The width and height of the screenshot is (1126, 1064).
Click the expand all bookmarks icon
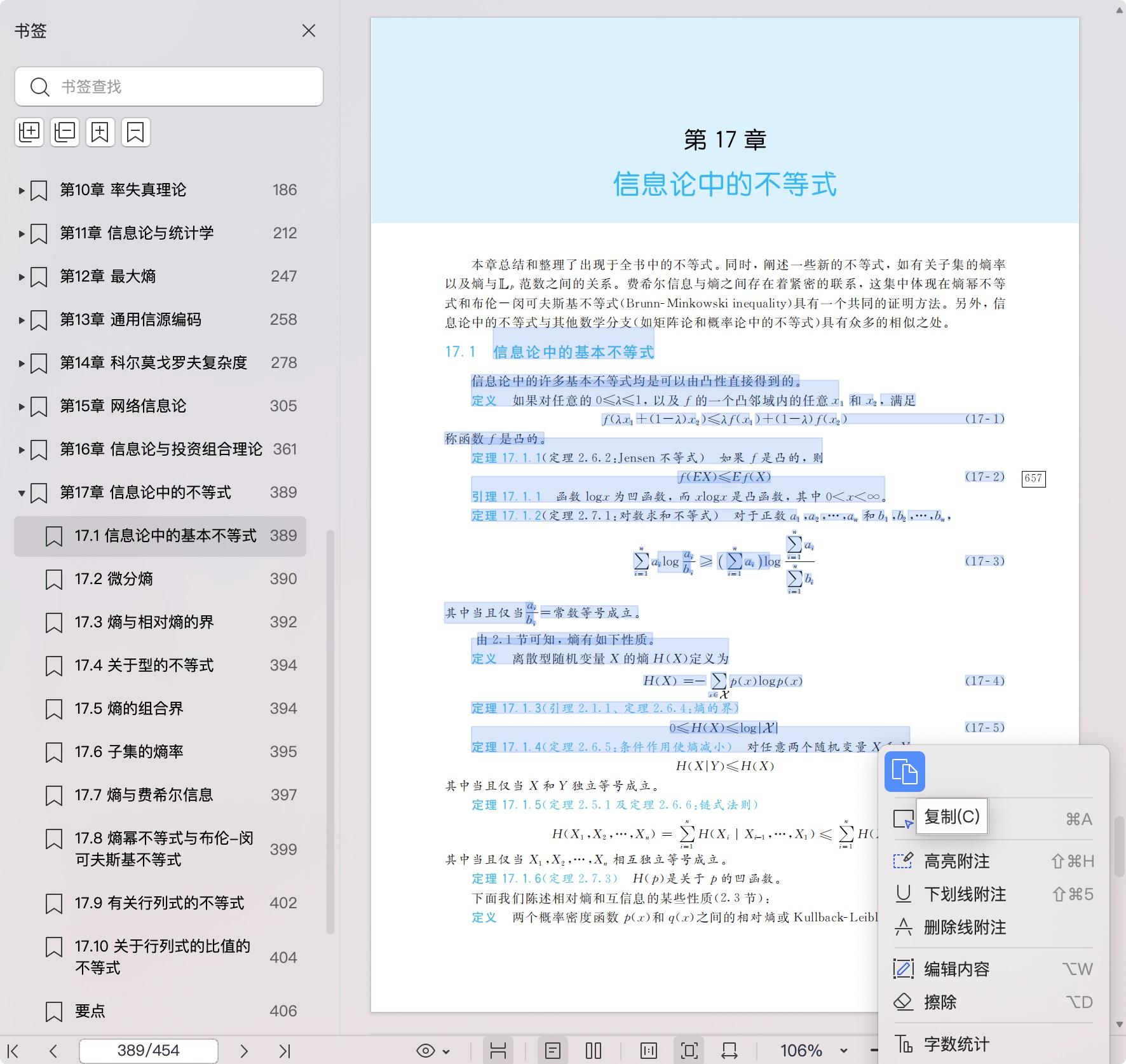(29, 132)
